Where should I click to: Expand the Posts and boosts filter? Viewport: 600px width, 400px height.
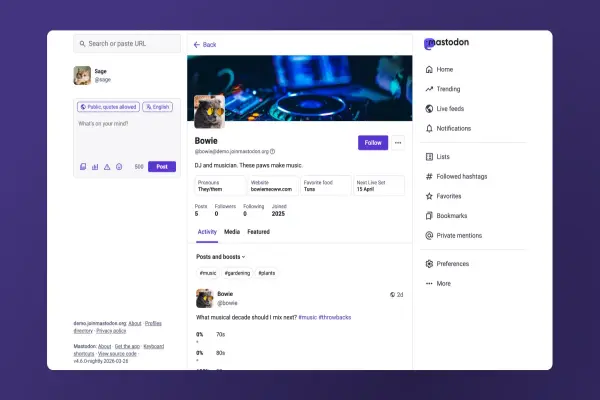pyautogui.click(x=220, y=257)
